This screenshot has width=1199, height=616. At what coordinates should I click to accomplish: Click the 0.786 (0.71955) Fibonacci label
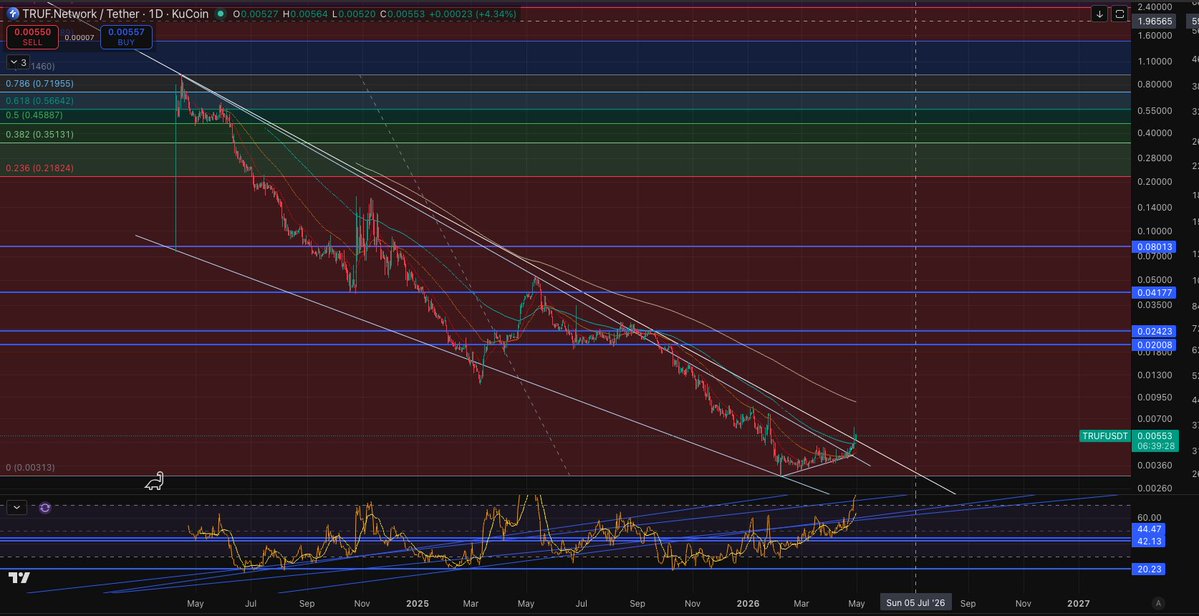click(40, 83)
